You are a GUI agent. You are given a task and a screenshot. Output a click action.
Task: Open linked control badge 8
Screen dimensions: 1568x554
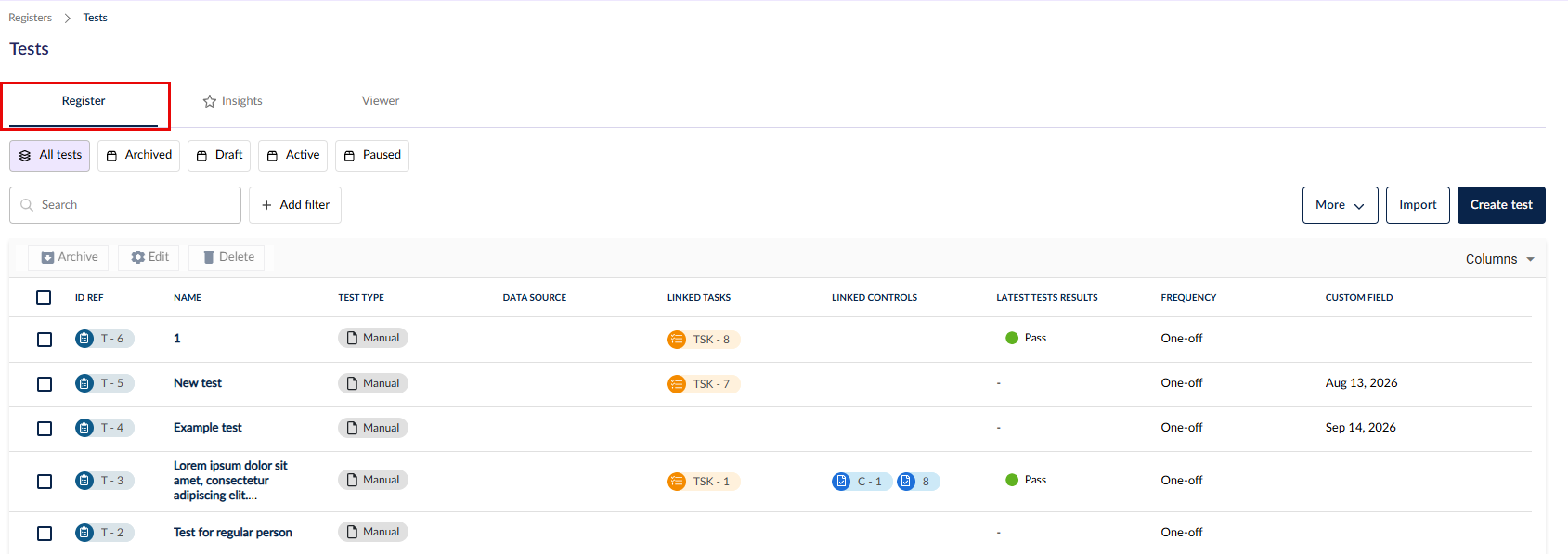[x=918, y=482]
